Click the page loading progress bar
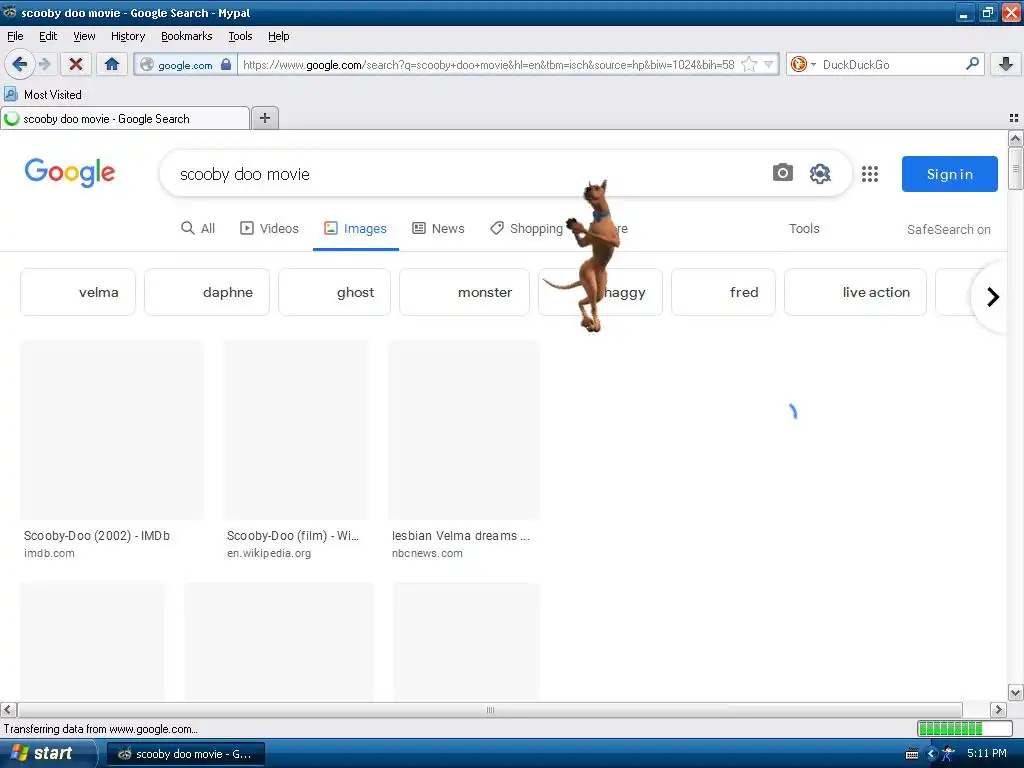The width and height of the screenshot is (1024, 768). 964,728
